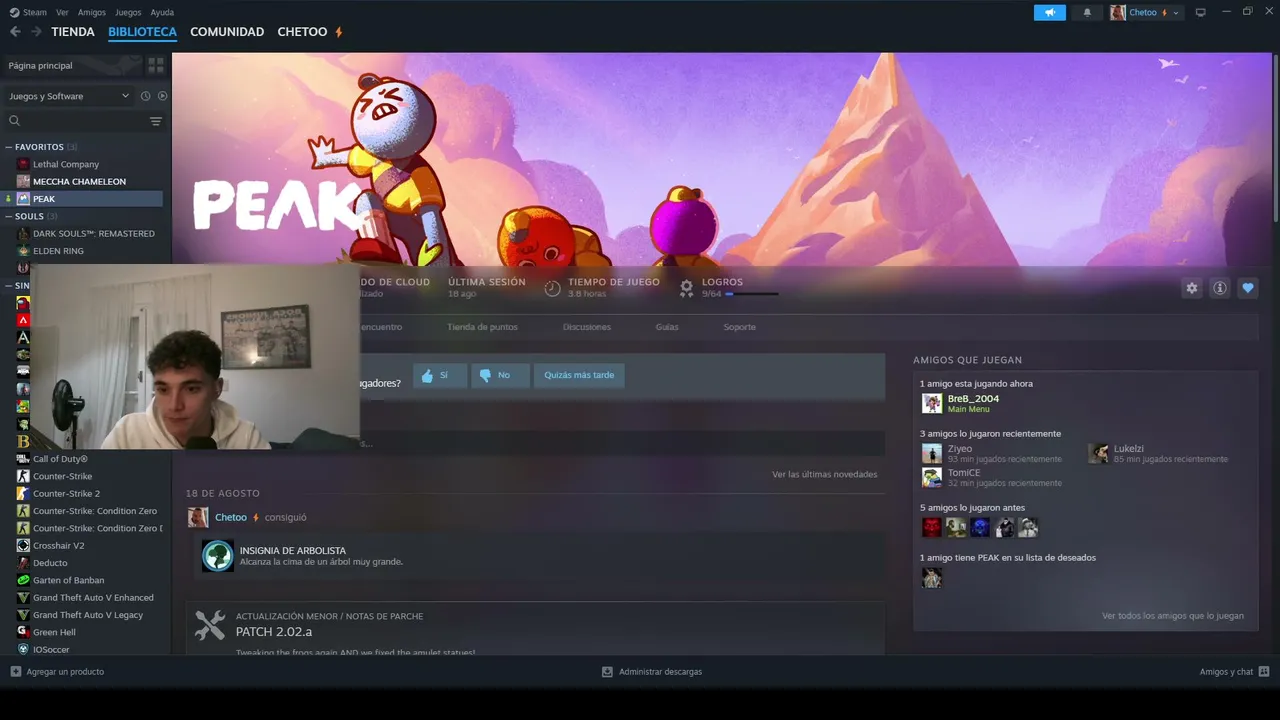Screen dimensions: 1280x720
Task: Open the Ayuda menu
Action: point(162,13)
